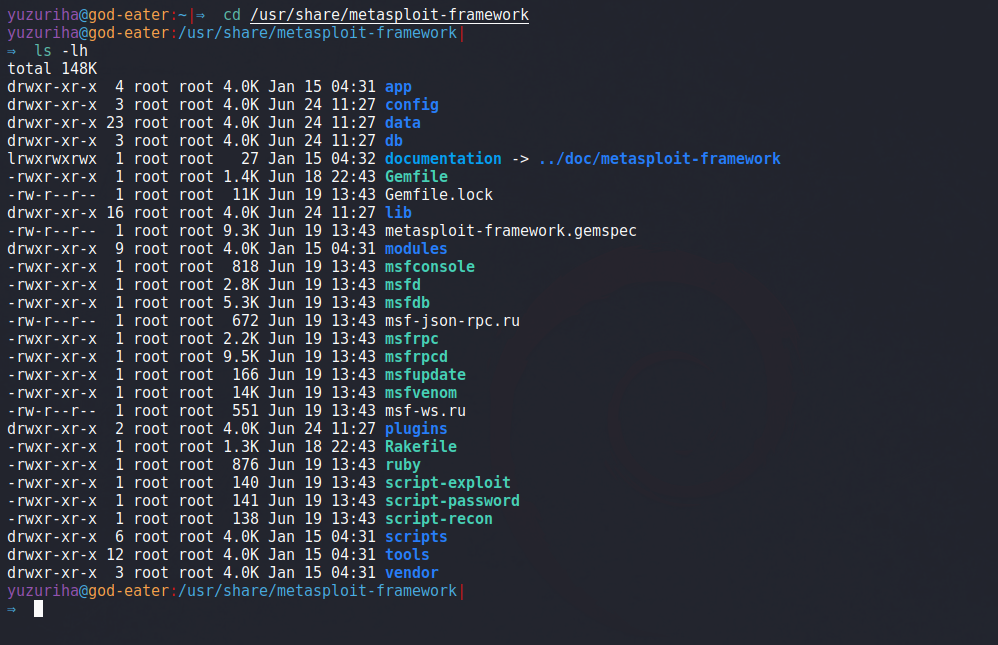The image size is (998, 645).
Task: Click the 'script-recon' file name
Action: [x=439, y=519]
